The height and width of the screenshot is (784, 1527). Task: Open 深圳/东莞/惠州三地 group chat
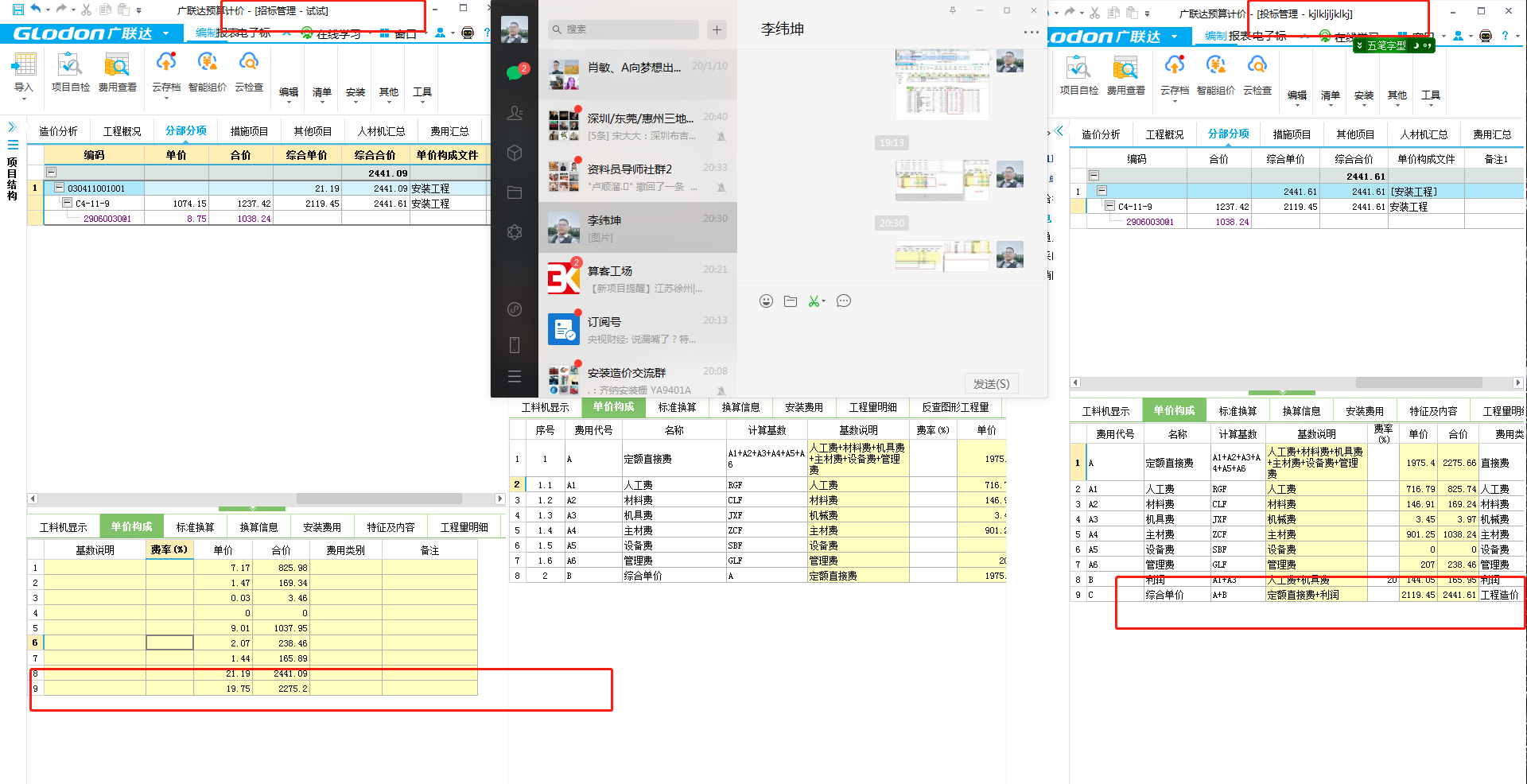638,126
